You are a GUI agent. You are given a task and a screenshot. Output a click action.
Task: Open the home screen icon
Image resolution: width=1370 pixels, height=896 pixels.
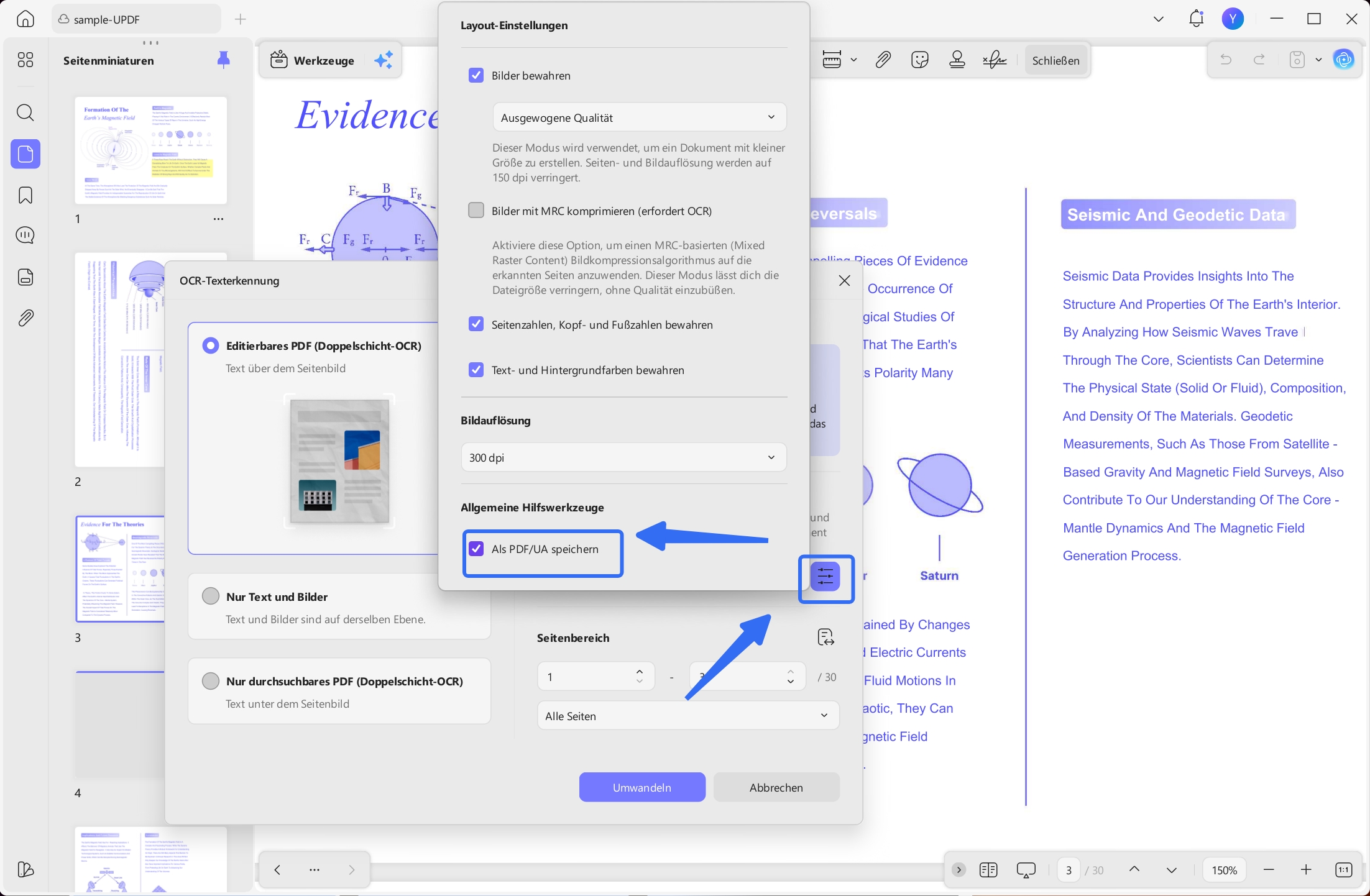25,19
